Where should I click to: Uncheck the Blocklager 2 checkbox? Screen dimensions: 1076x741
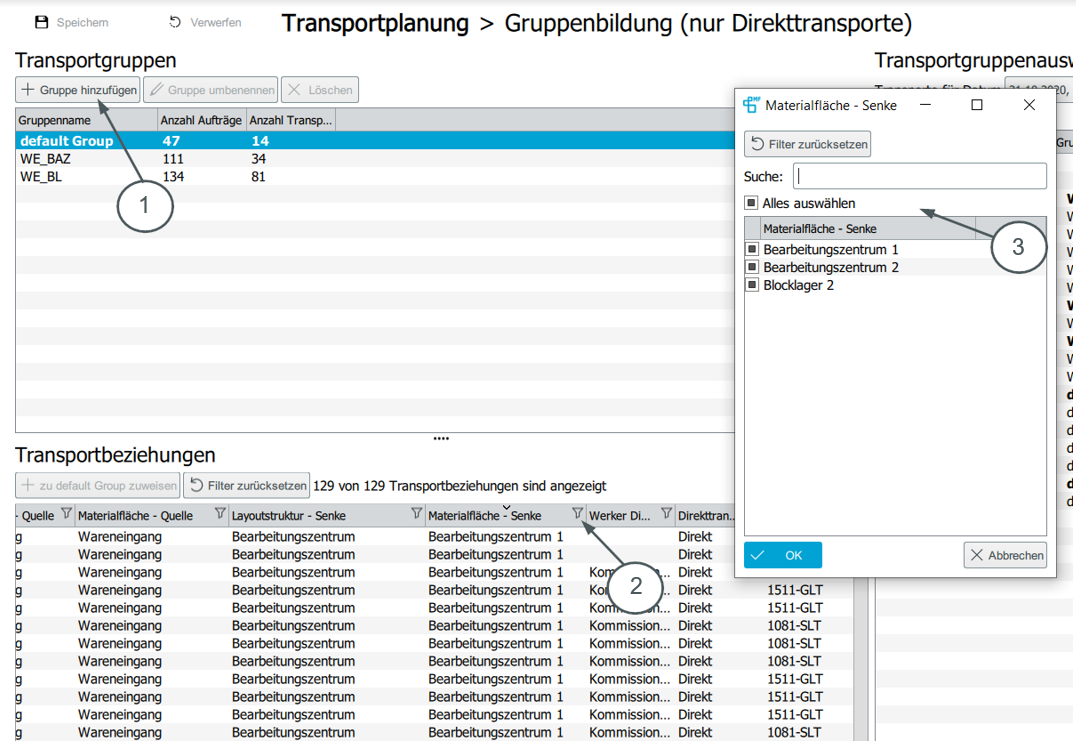753,285
